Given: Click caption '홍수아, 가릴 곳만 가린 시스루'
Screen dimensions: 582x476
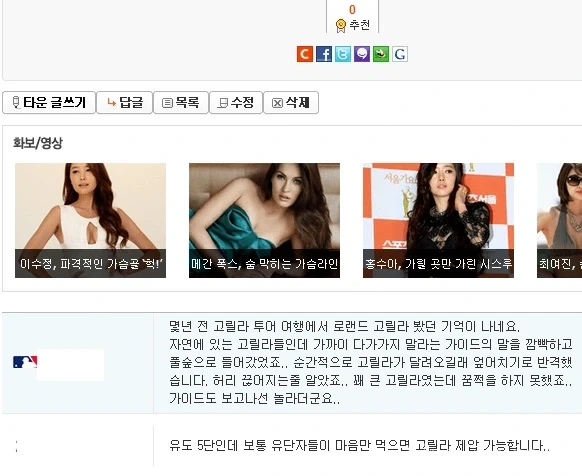Looking at the screenshot, I should [x=438, y=264].
